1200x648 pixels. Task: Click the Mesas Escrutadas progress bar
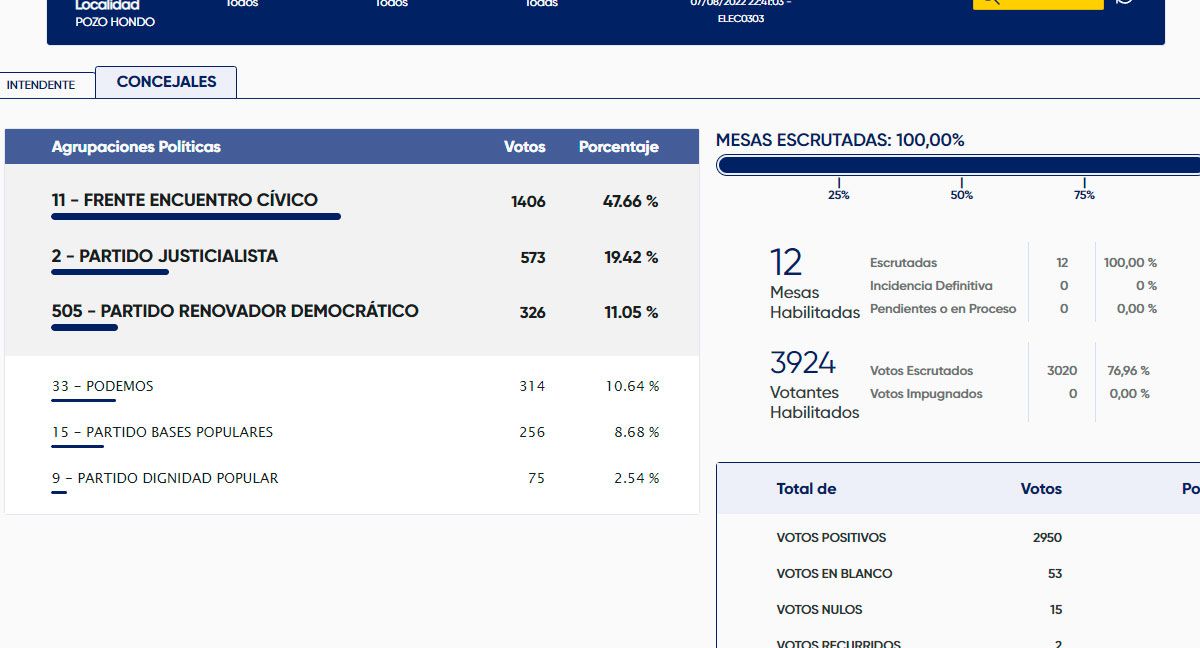(x=958, y=166)
